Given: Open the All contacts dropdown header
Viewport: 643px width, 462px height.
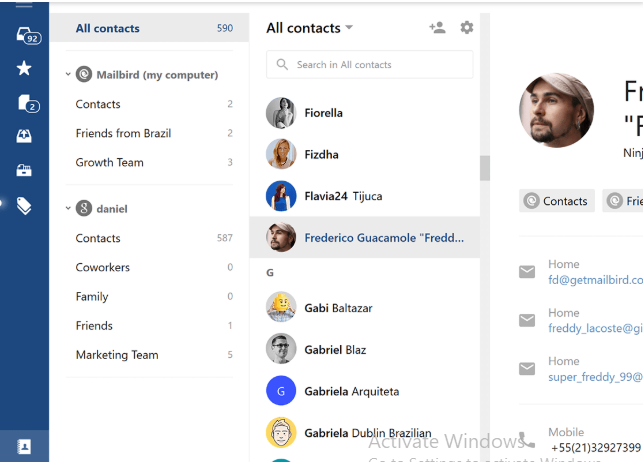Looking at the screenshot, I should pos(309,28).
